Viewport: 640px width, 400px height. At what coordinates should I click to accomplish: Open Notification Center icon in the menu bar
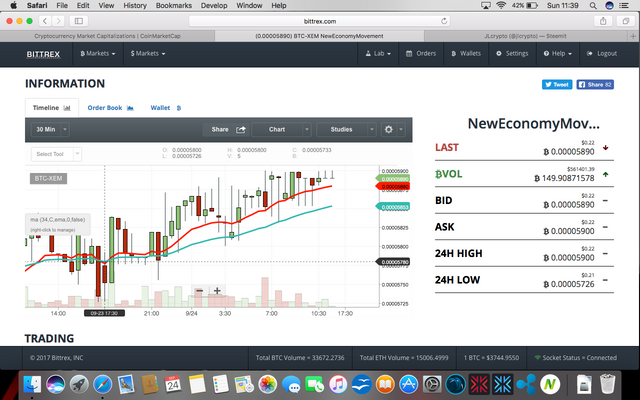tap(624, 6)
